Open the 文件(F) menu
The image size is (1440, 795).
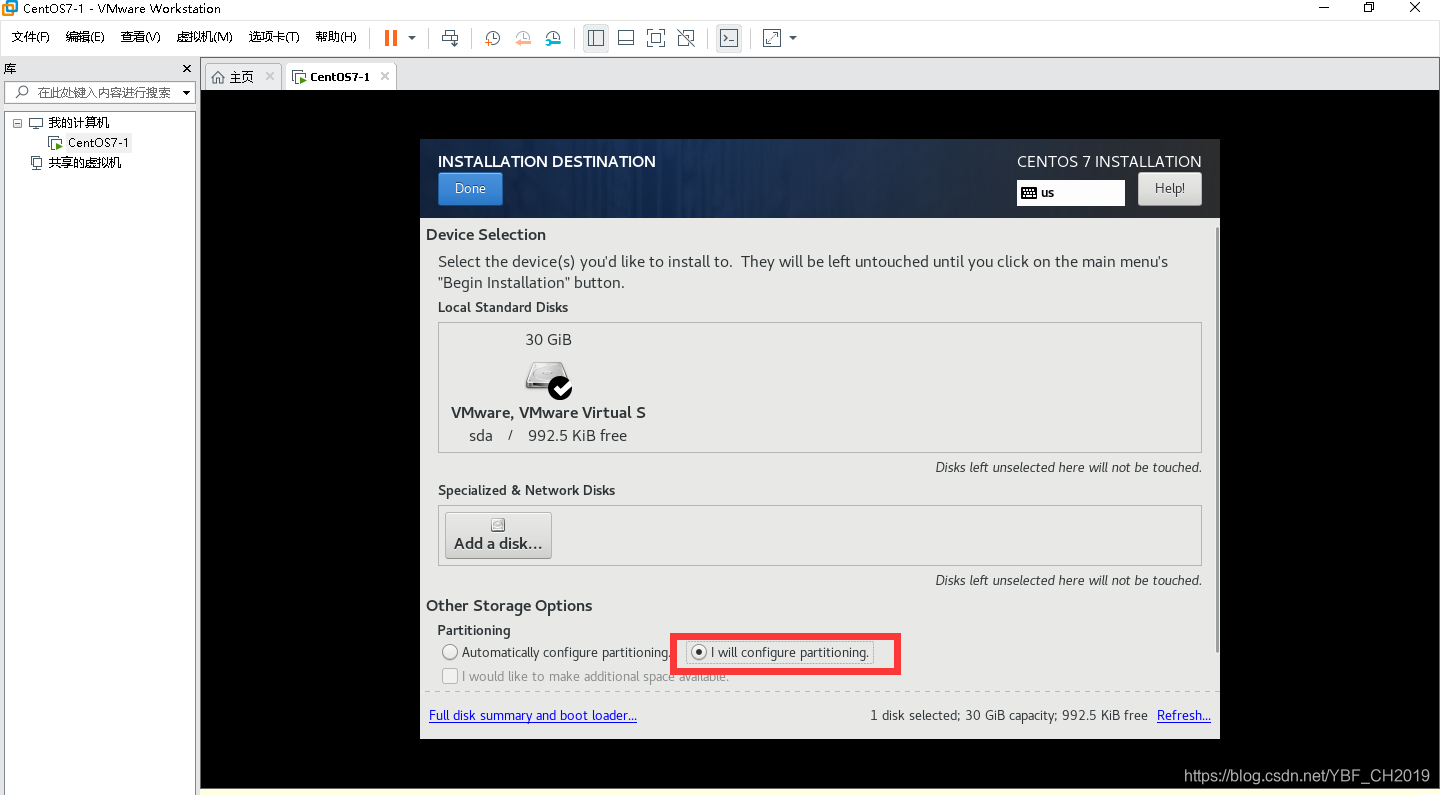coord(31,37)
